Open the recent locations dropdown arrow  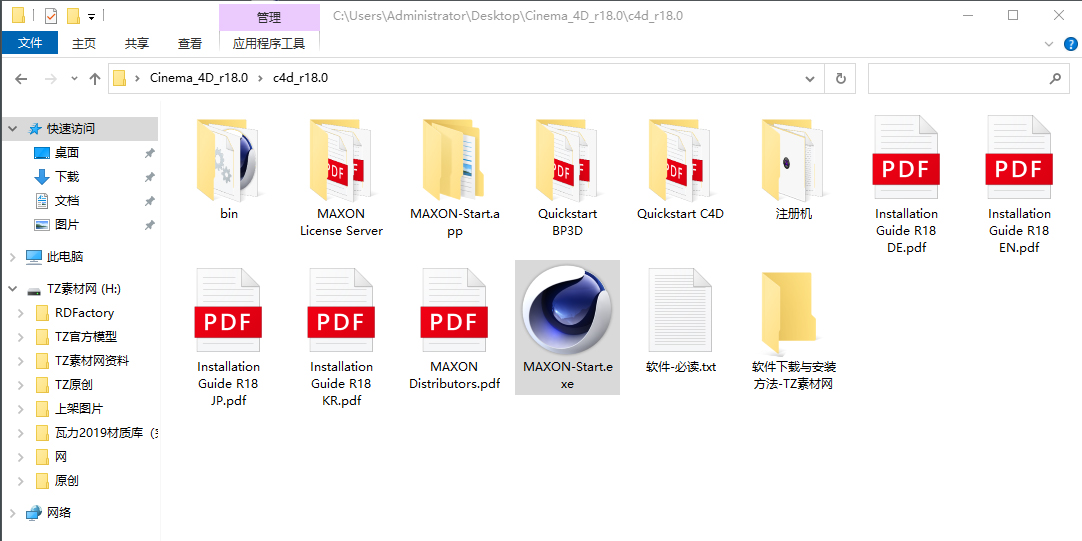click(x=75, y=79)
